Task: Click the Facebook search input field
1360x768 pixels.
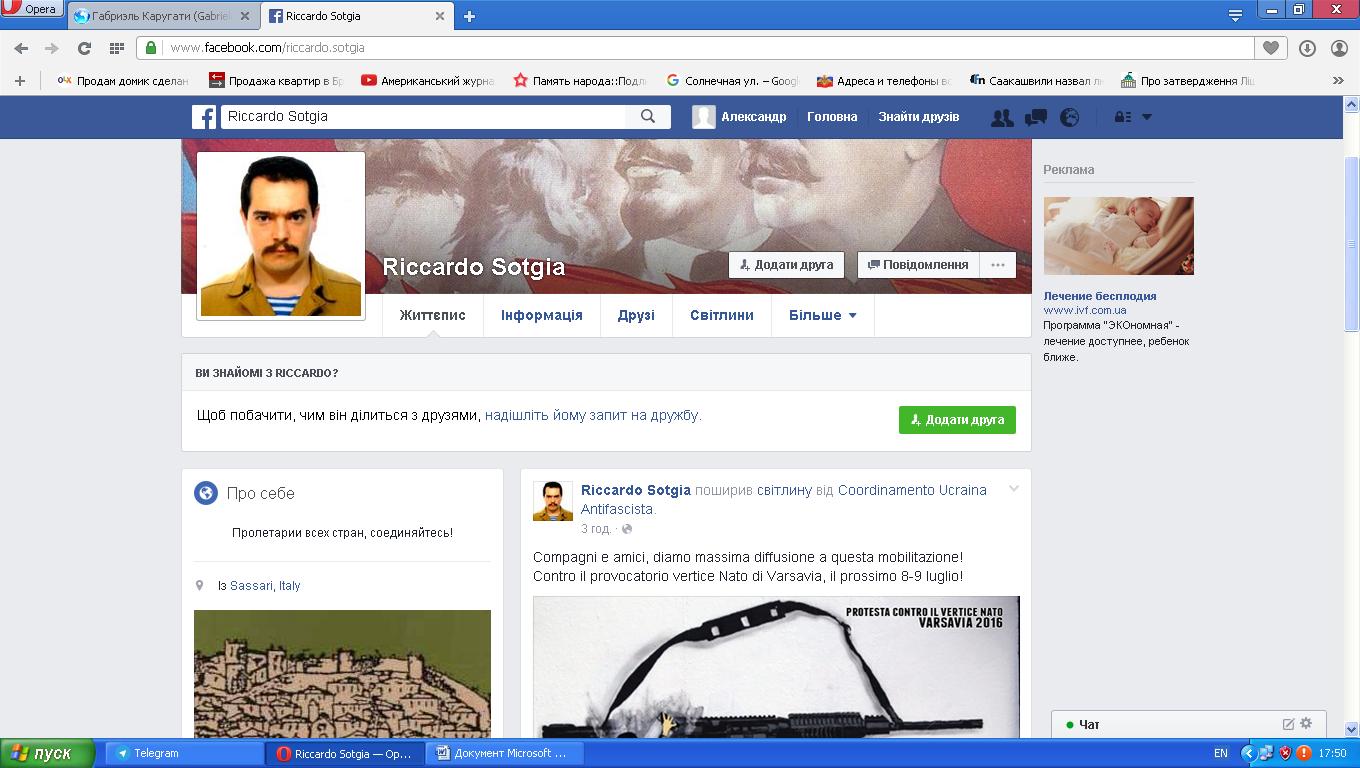Action: click(x=422, y=117)
